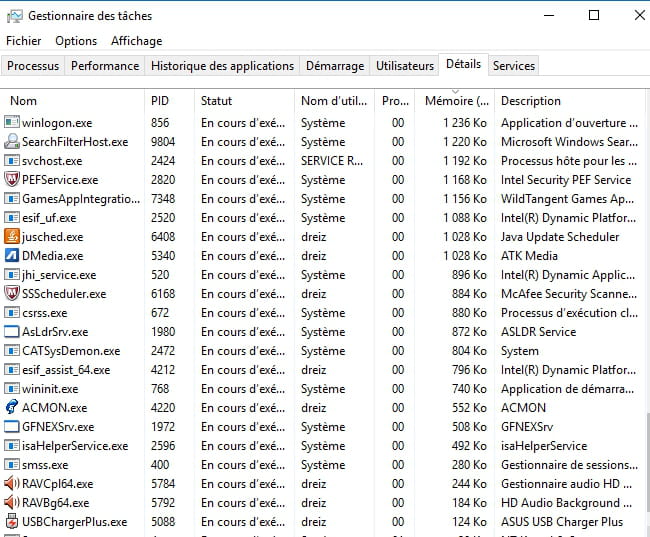Click the vertical scrollbar thumb

pos(648,461)
